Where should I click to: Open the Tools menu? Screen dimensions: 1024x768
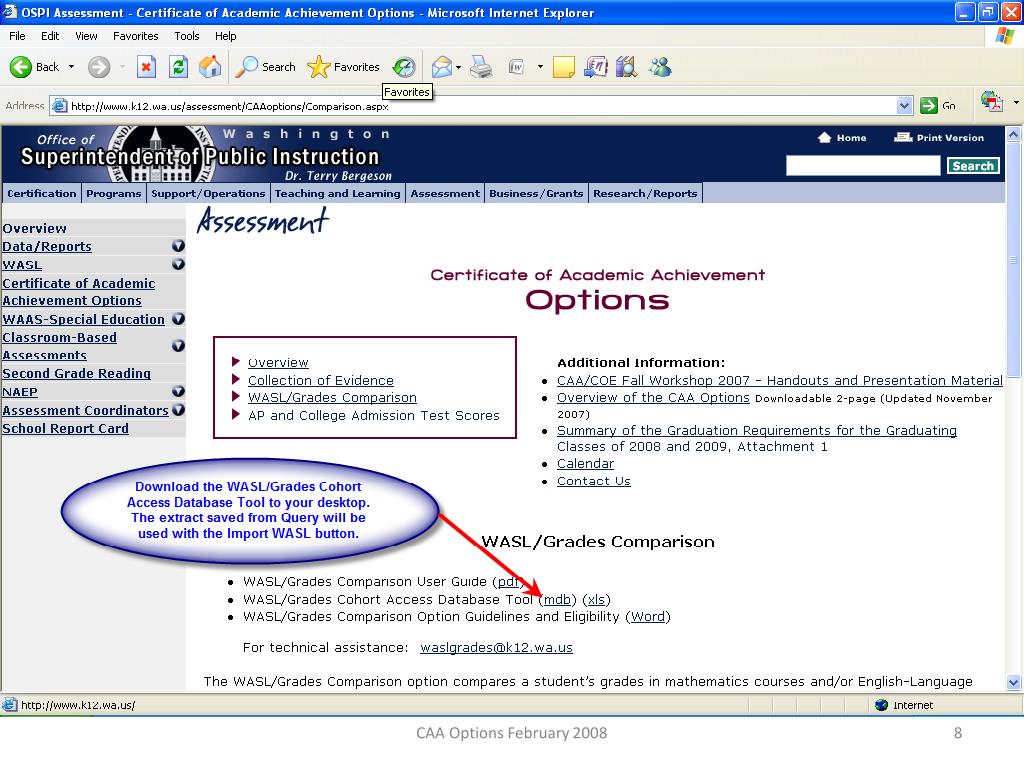coord(187,36)
